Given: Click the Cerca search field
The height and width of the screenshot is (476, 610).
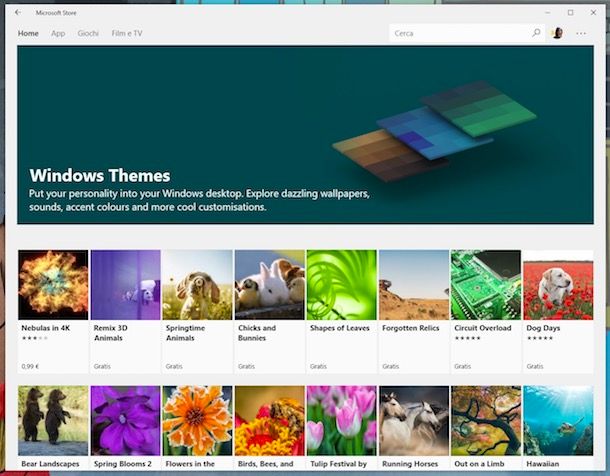Looking at the screenshot, I should pyautogui.click(x=466, y=33).
